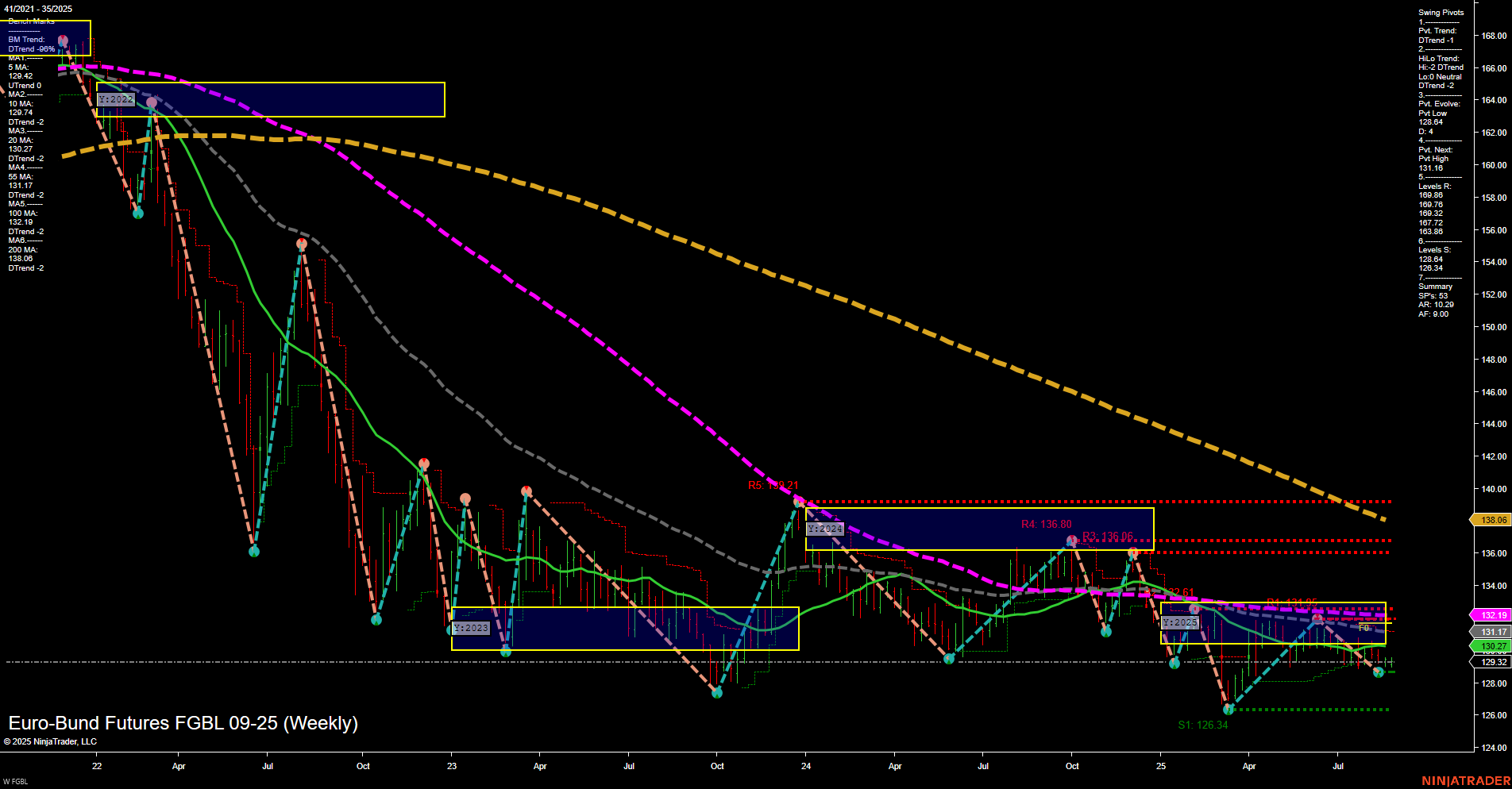
Task: Select the red swing high dot near 155
Action: (300, 244)
